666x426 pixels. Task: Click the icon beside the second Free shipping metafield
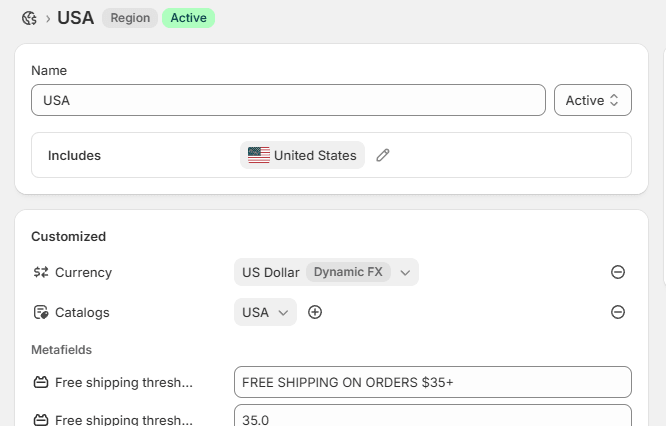point(41,420)
